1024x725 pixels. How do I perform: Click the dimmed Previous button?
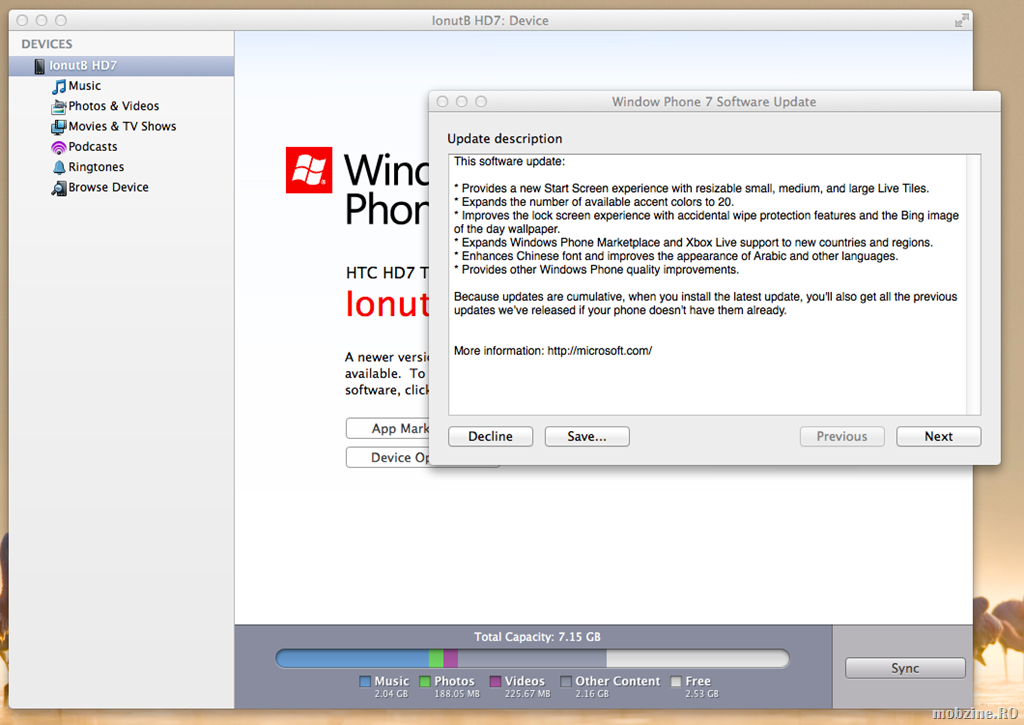click(842, 436)
